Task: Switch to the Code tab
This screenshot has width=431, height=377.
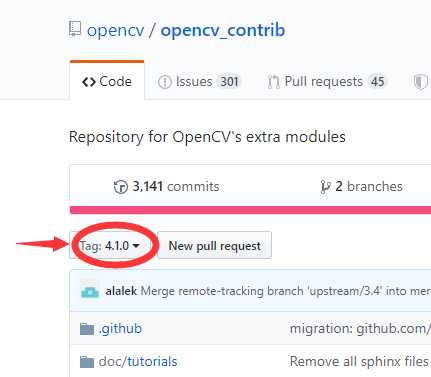Action: [107, 80]
